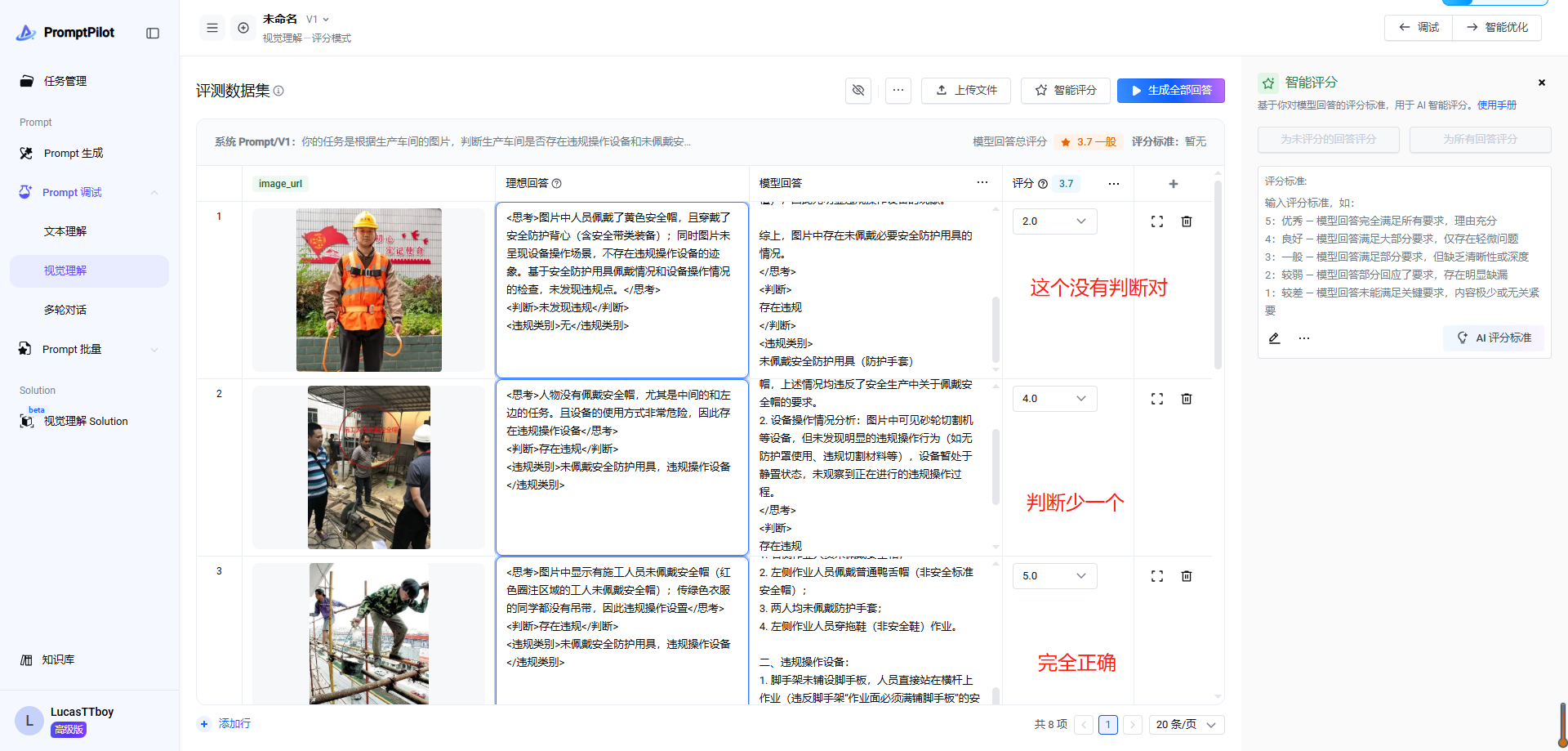The width and height of the screenshot is (1568, 751).
Task: Open the row 1 score dropdown showing 2.0
Action: [x=1054, y=221]
